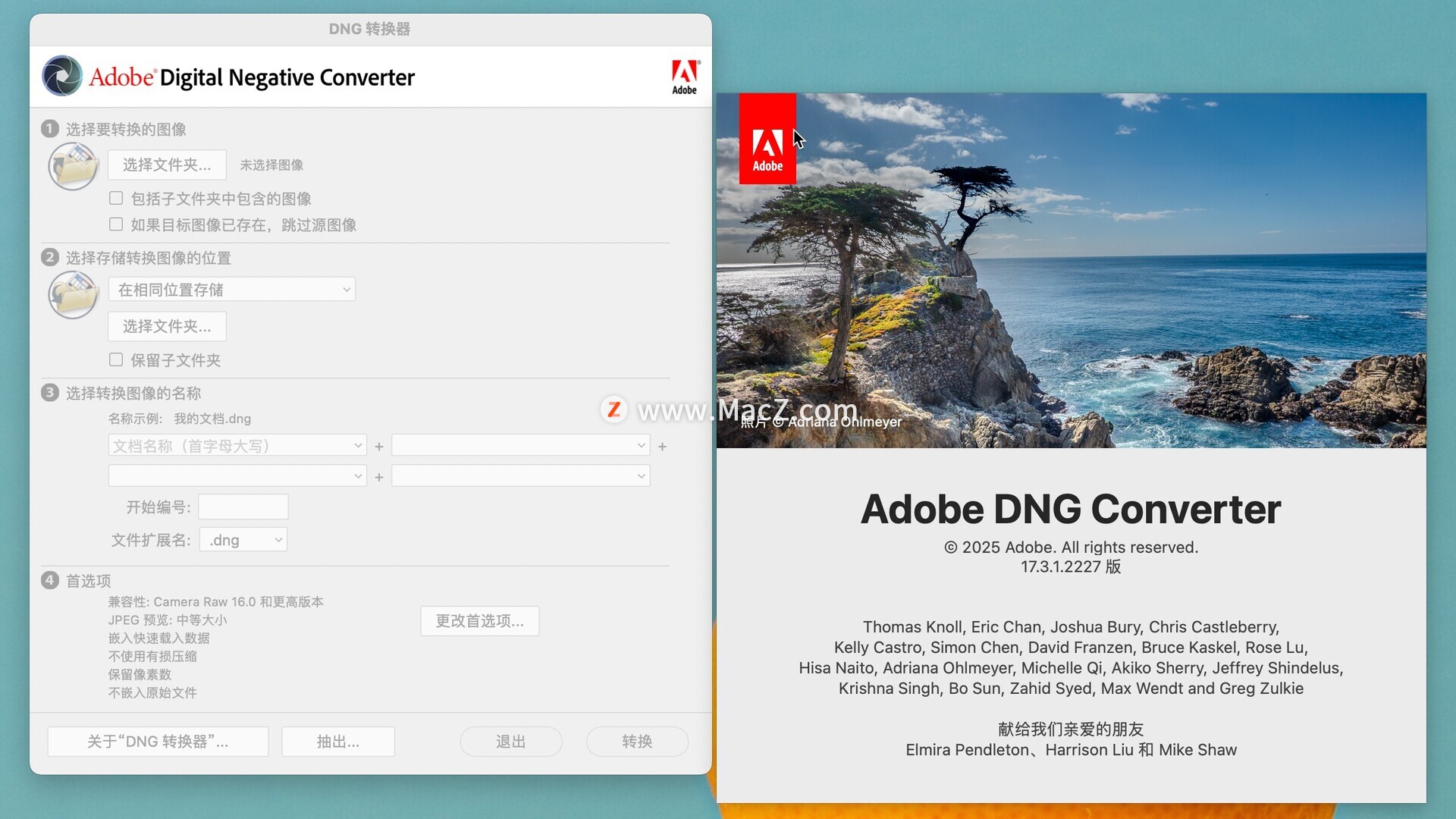Check the preserve subfolders option
The height and width of the screenshot is (819, 1456).
[x=116, y=359]
